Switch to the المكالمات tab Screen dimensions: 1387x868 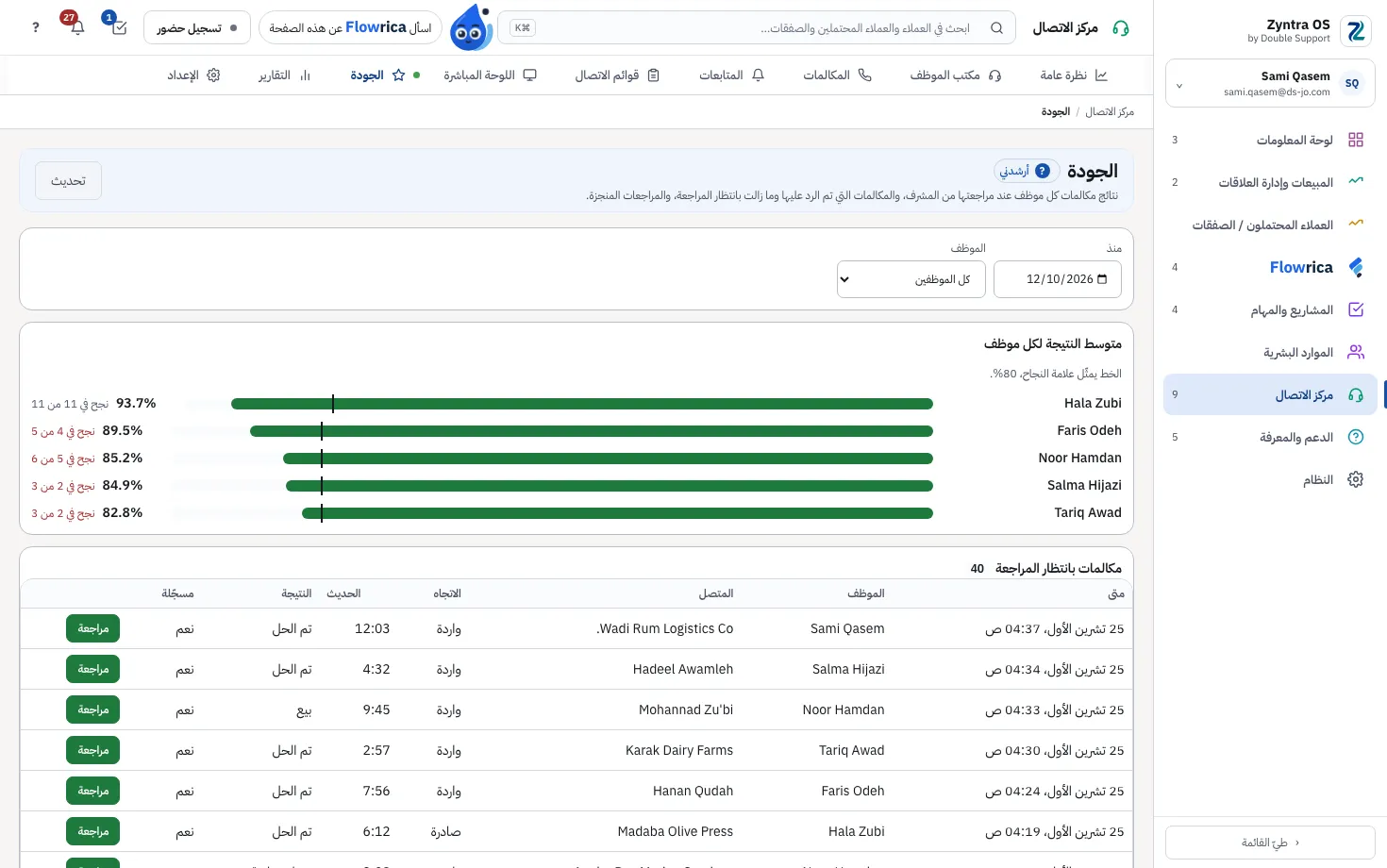(x=837, y=75)
